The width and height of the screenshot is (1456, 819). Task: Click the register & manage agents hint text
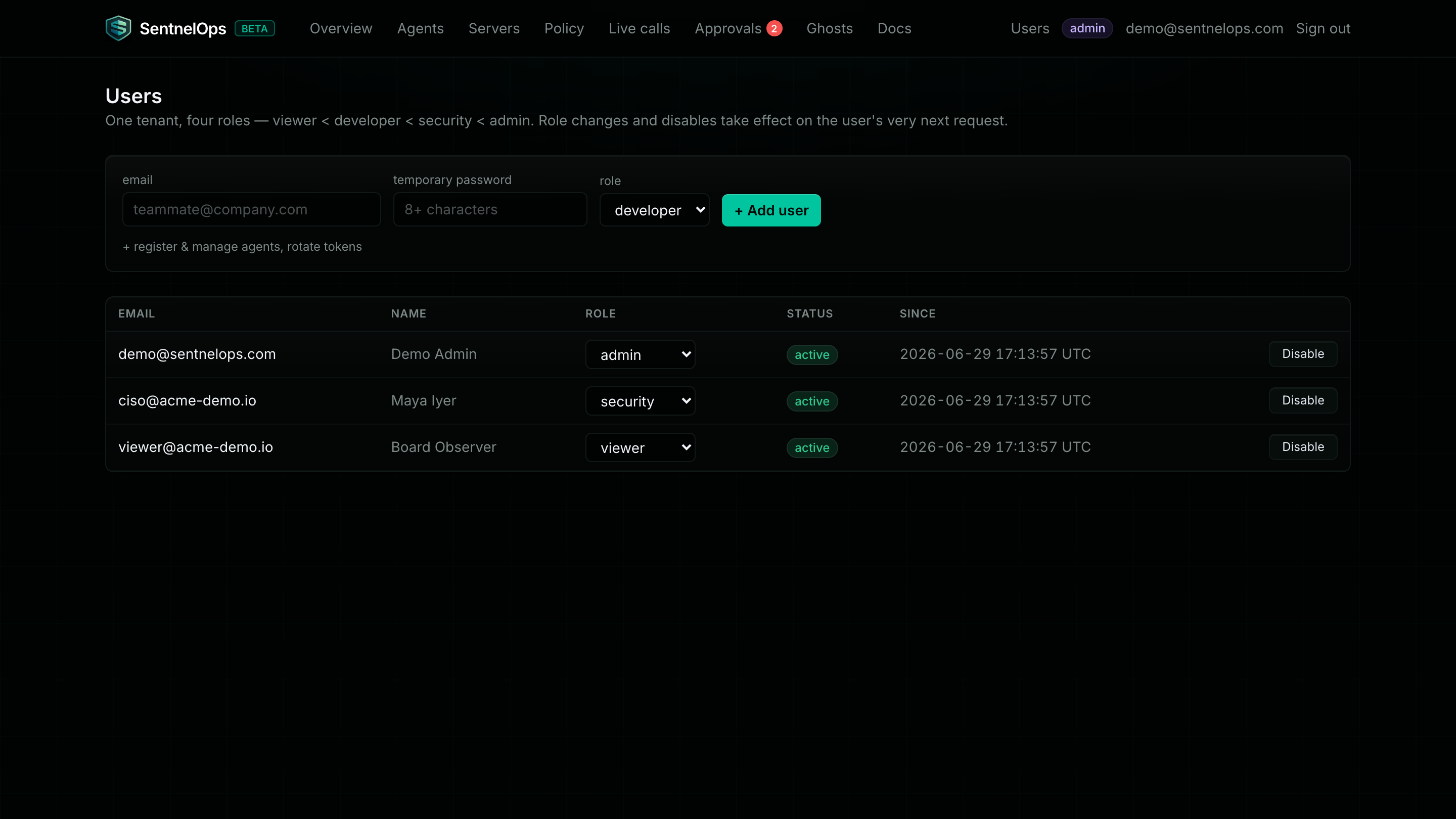(242, 246)
